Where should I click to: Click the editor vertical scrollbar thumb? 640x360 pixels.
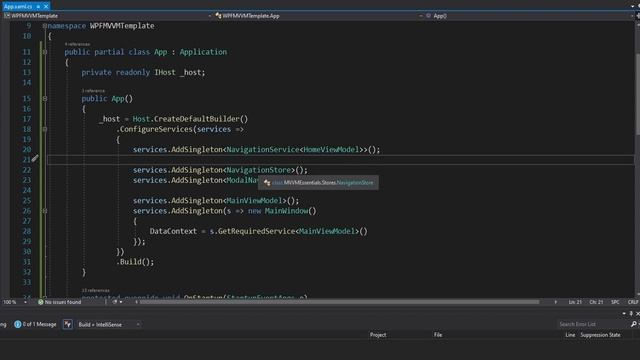[x=637, y=93]
